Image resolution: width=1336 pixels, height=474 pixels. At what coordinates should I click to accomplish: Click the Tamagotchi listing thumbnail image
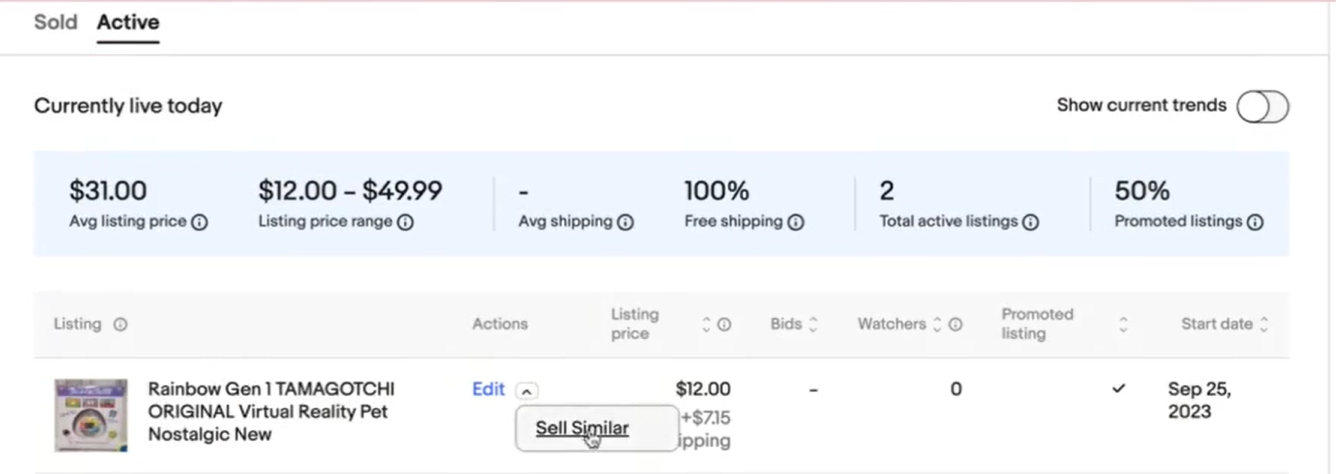91,414
